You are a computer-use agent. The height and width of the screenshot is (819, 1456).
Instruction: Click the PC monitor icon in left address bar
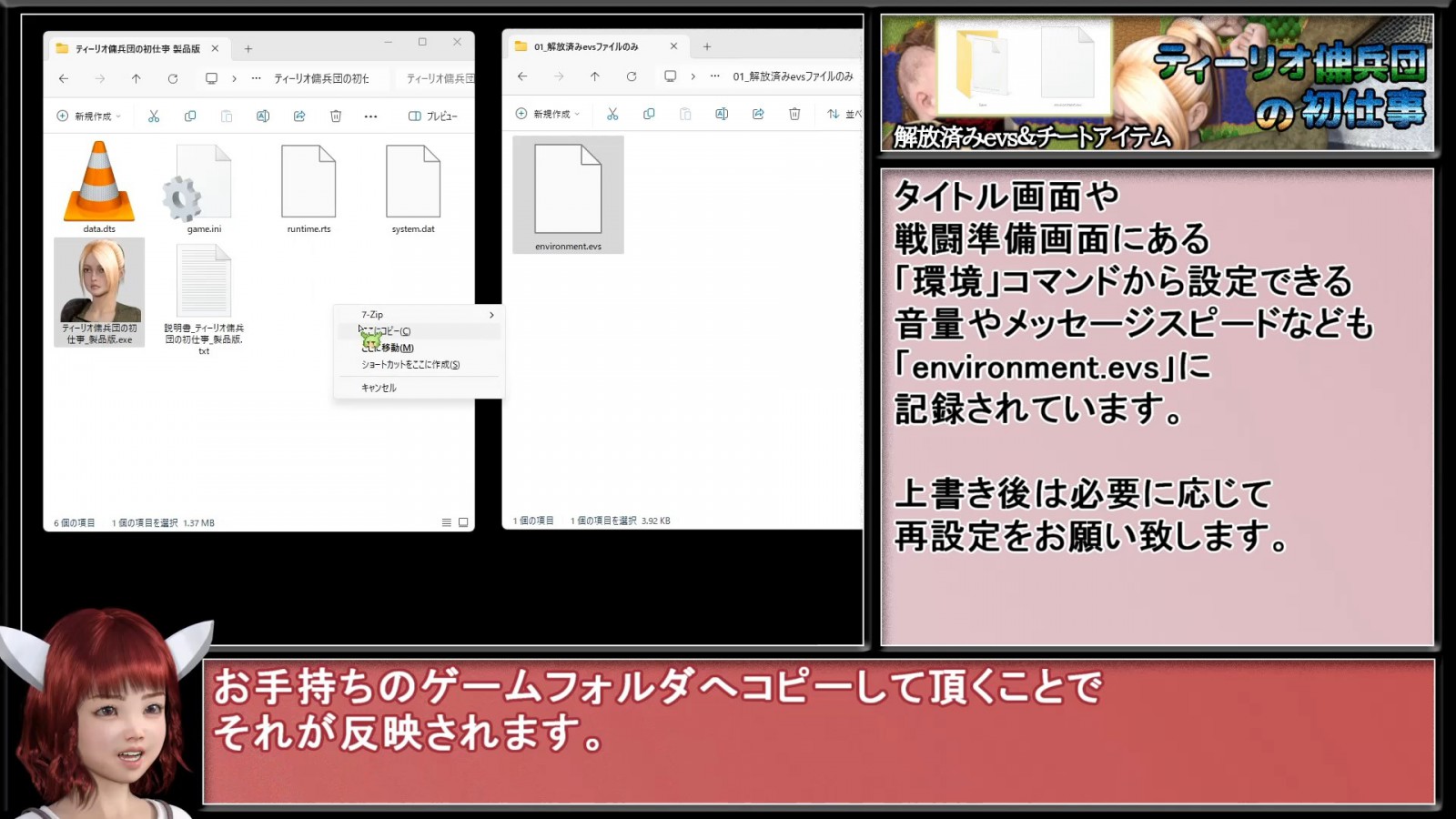(x=211, y=78)
